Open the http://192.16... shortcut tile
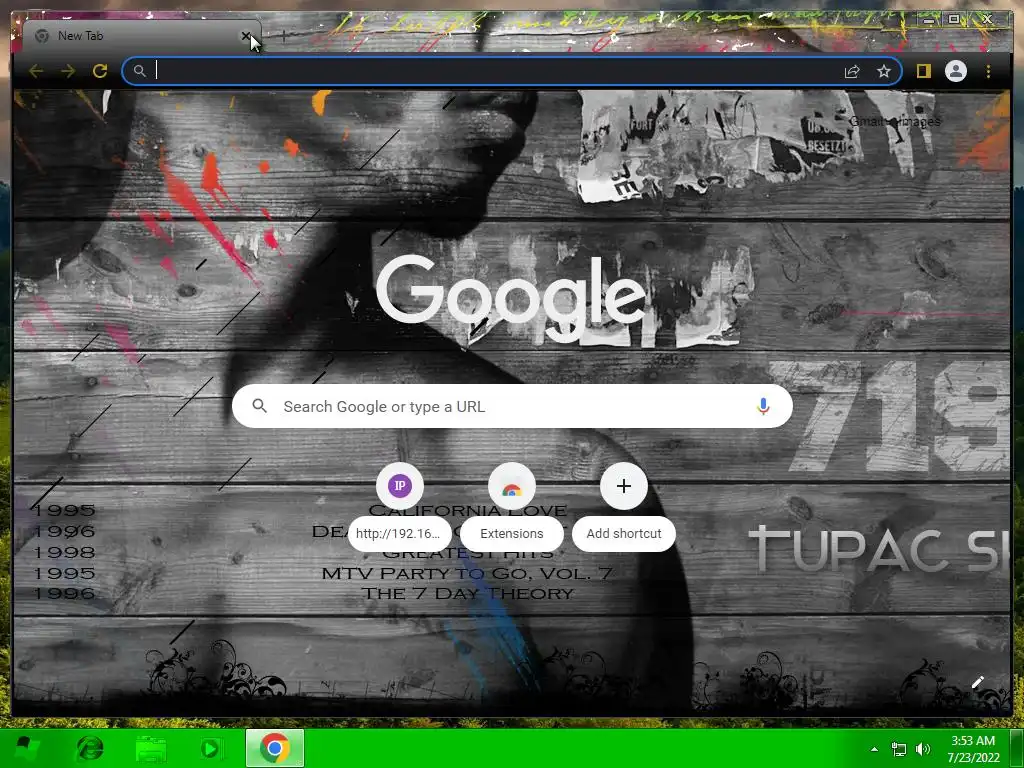 click(x=399, y=507)
